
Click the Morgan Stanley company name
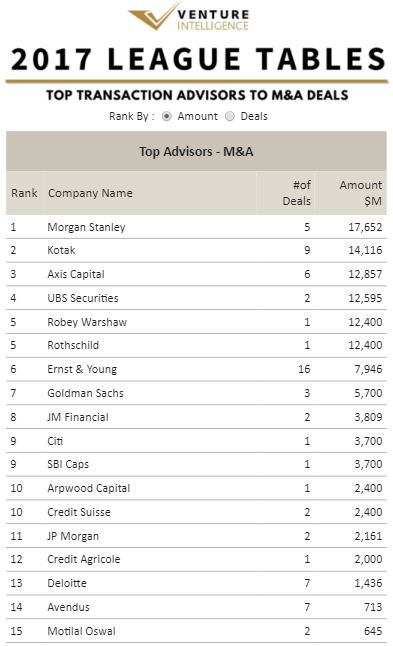pos(86,227)
